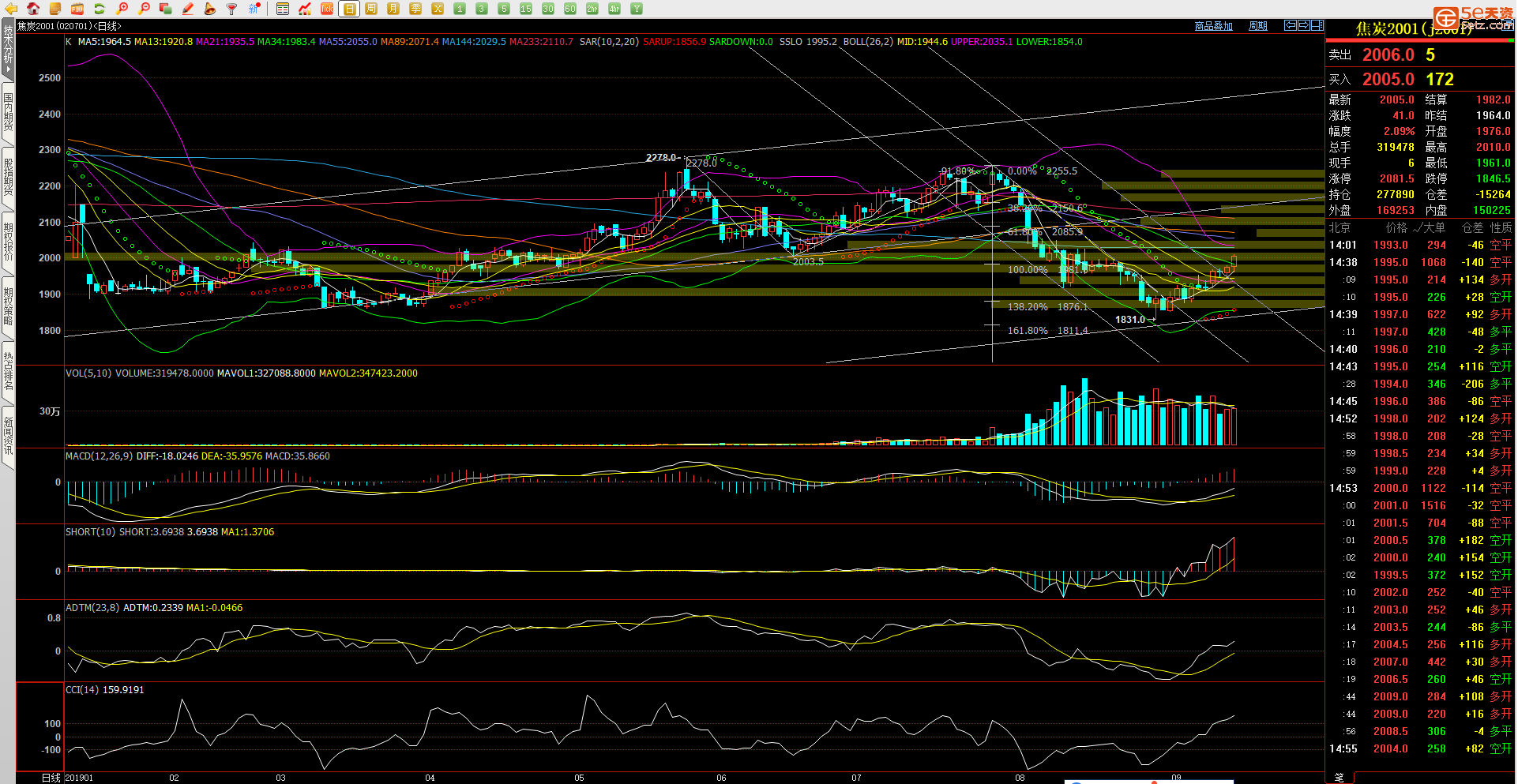The width and height of the screenshot is (1518, 784).
Task: Select the monthly (月) period button
Action: tap(393, 9)
